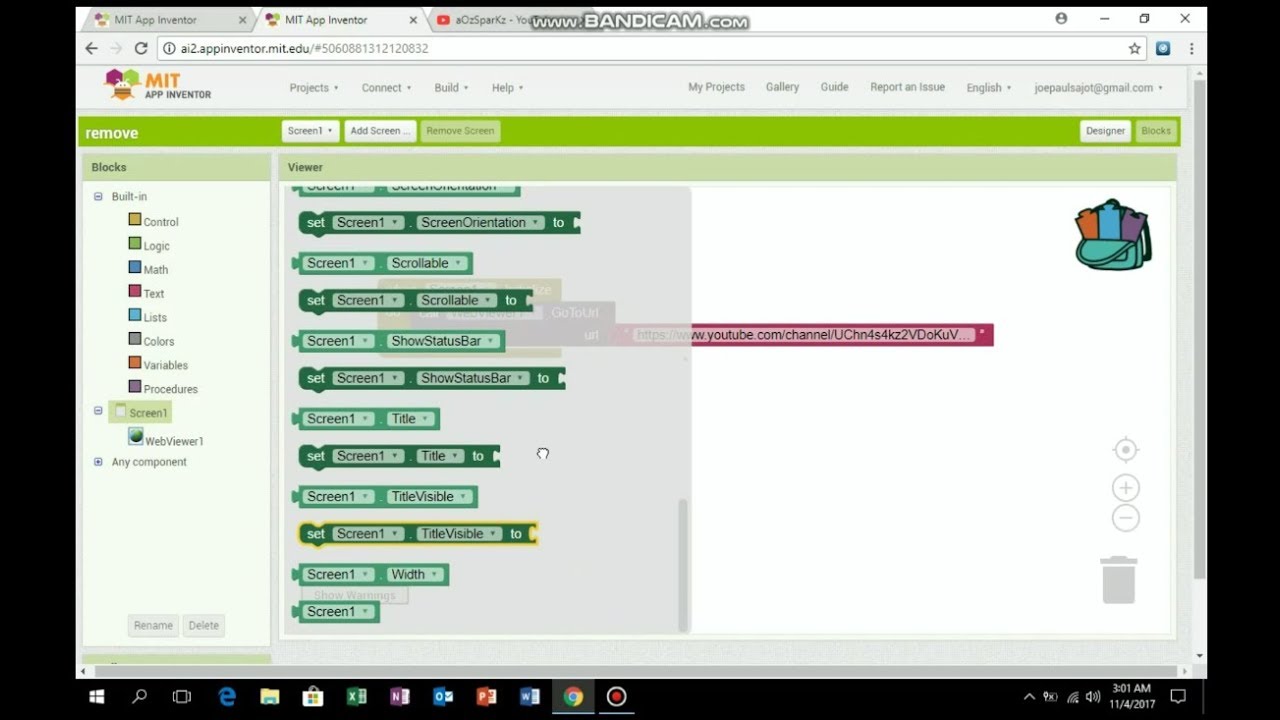Select the Control blocks category
The height and width of the screenshot is (720, 1280).
153,221
